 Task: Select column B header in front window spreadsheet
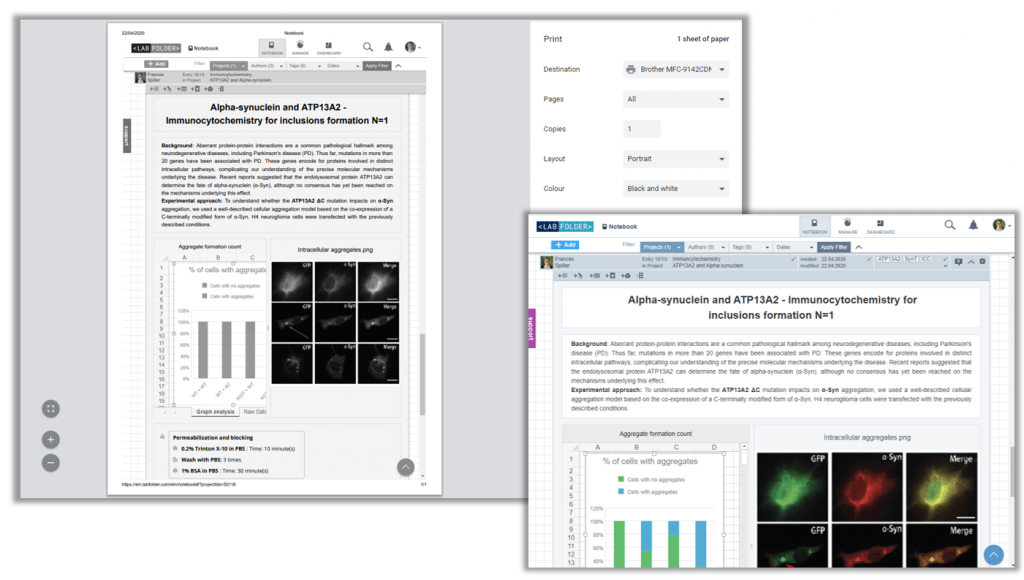coord(636,447)
